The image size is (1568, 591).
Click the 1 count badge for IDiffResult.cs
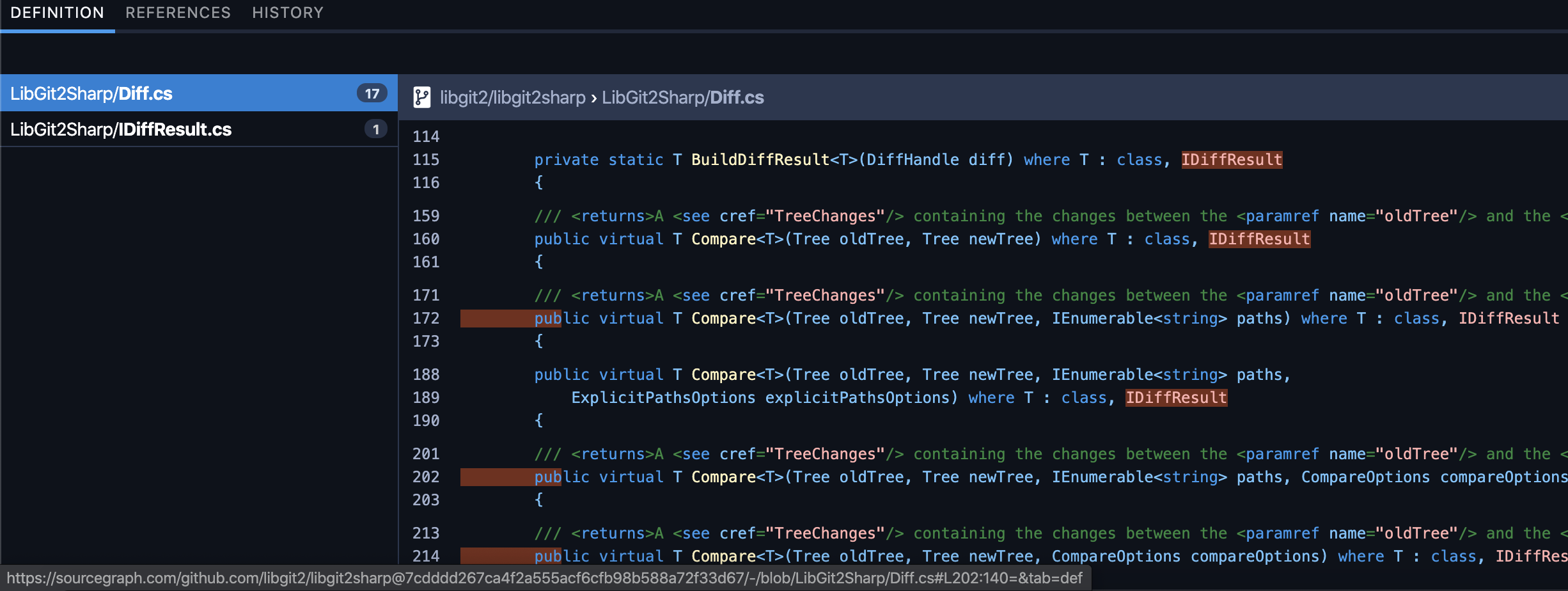[x=376, y=129]
